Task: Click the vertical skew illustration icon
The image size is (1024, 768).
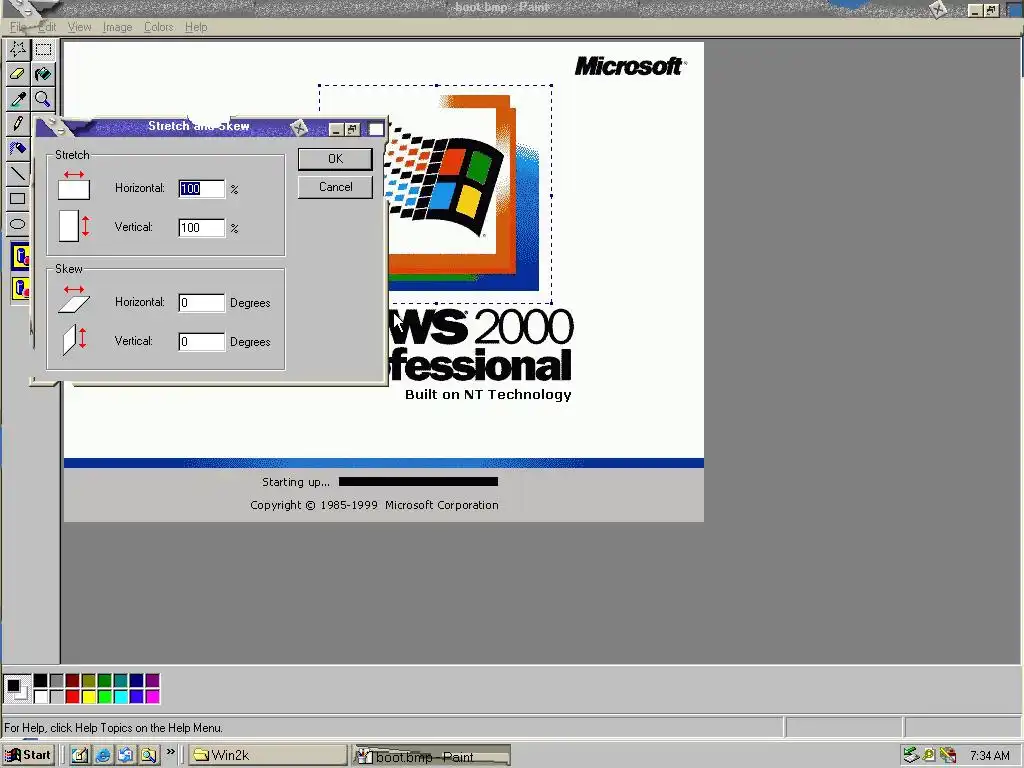Action: pos(74,340)
